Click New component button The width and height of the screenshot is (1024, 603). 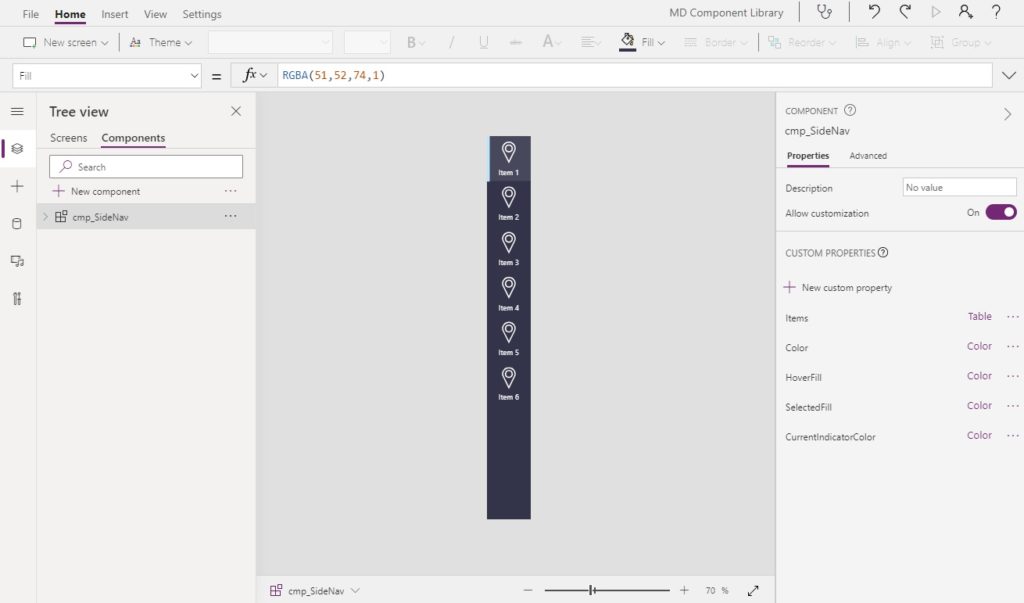point(96,191)
